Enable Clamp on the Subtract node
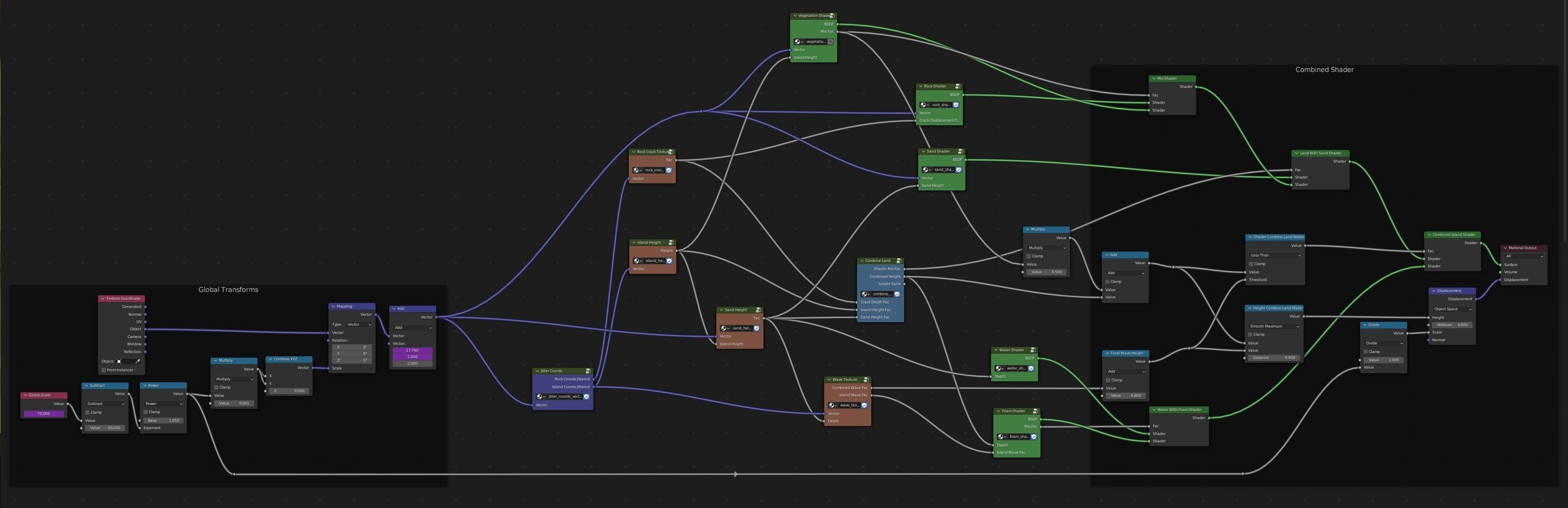Image resolution: width=1568 pixels, height=508 pixels. tap(87, 412)
